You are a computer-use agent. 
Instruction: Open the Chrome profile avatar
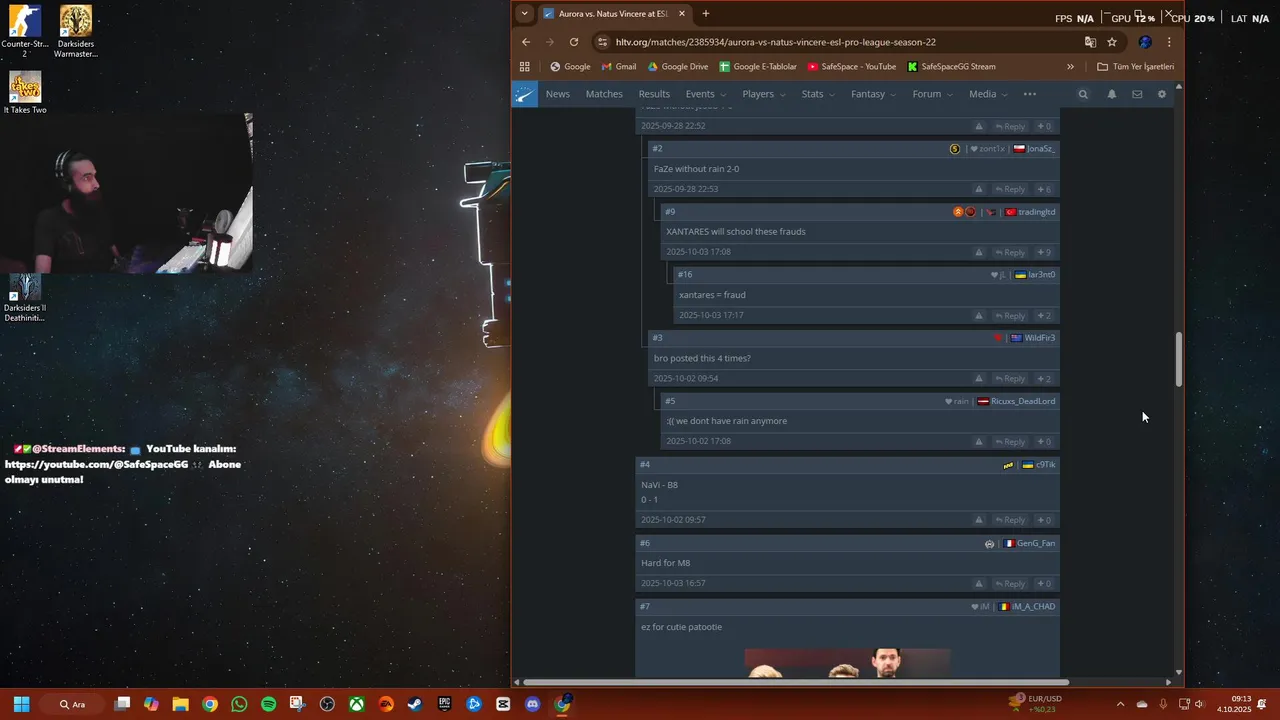pyautogui.click(x=1145, y=42)
